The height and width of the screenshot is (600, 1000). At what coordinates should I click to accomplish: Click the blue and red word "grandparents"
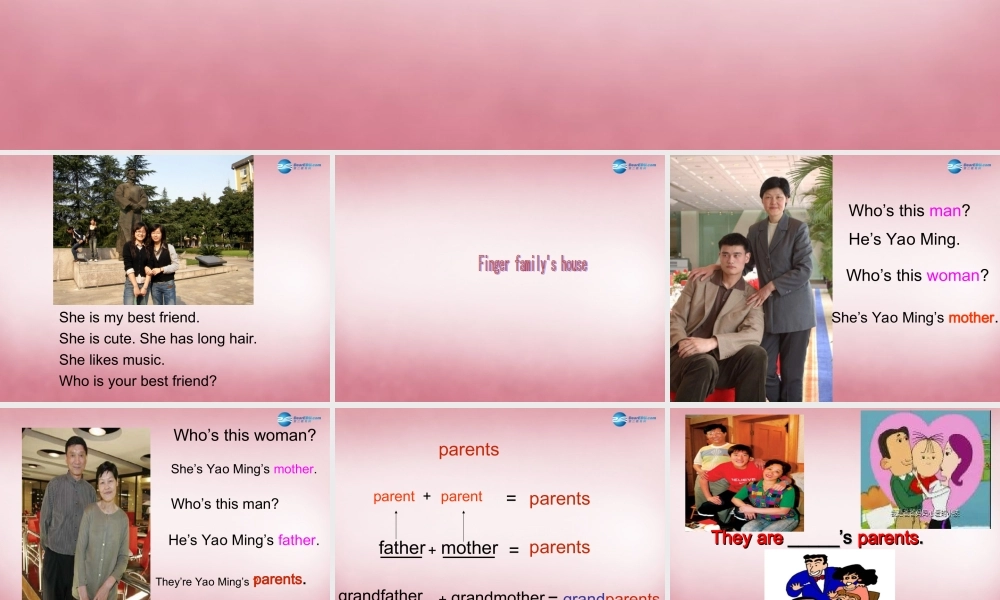point(611,596)
